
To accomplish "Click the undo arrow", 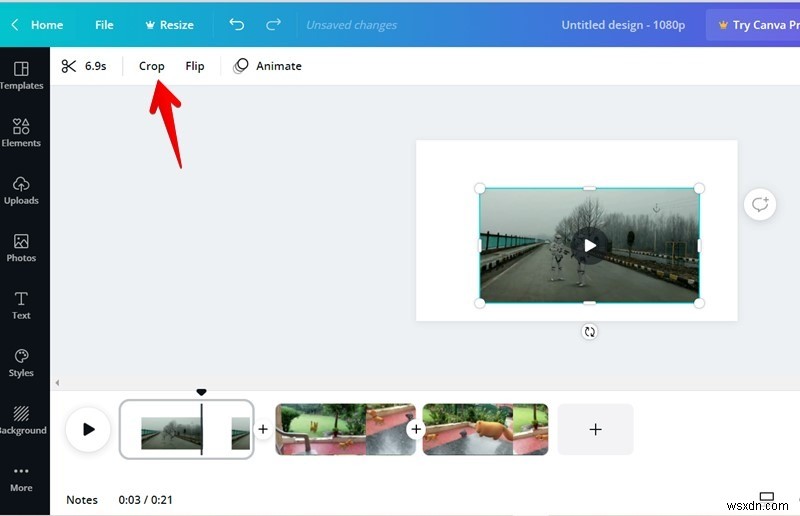I will pos(237,24).
